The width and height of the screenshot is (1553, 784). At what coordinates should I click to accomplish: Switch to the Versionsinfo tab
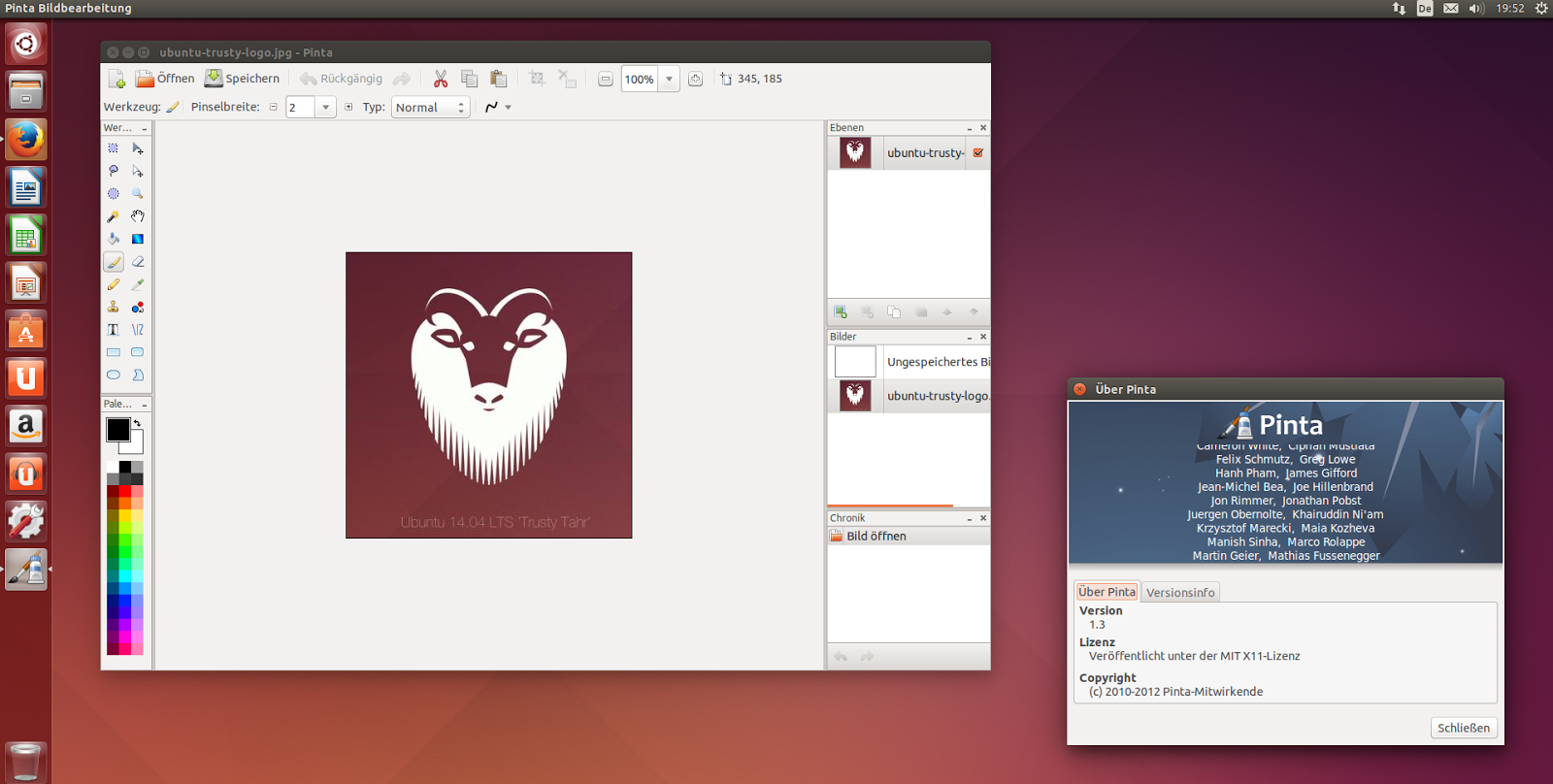[1180, 592]
